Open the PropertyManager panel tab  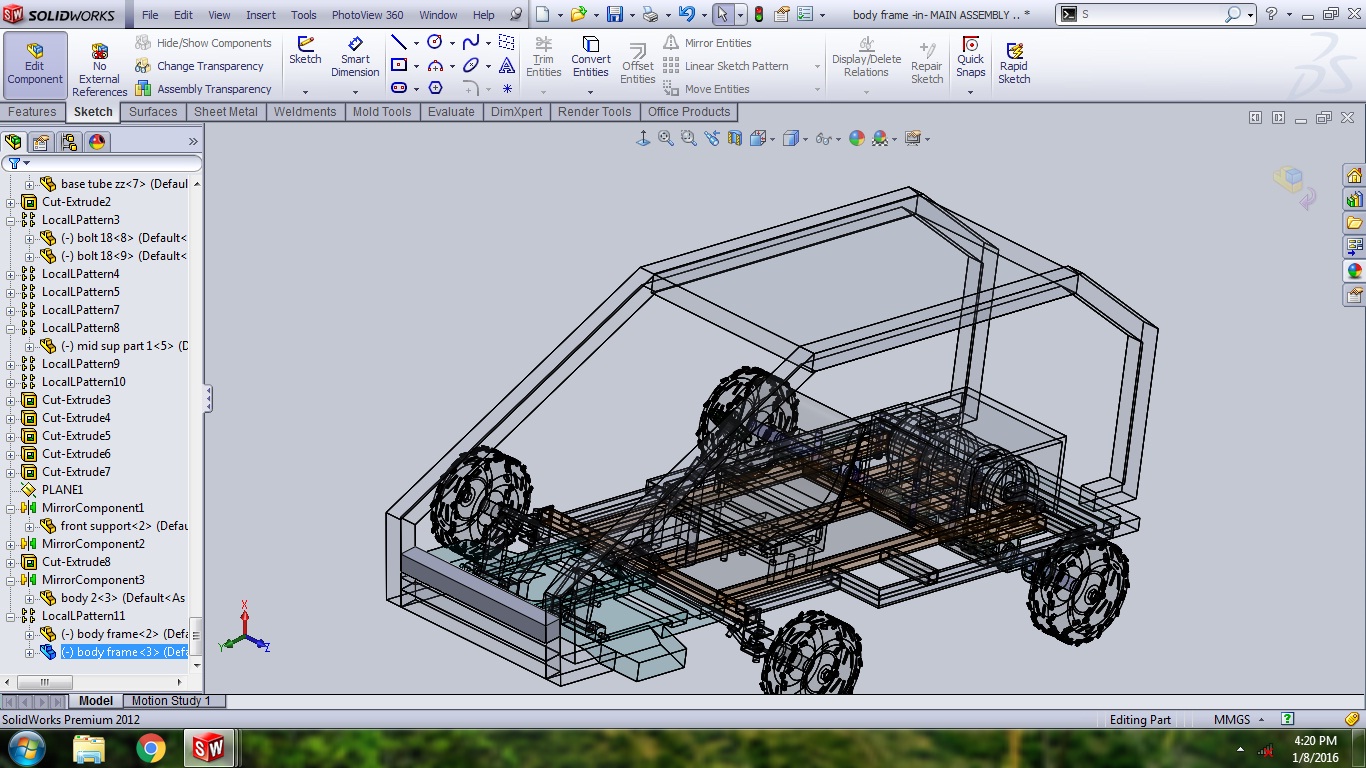coord(41,142)
